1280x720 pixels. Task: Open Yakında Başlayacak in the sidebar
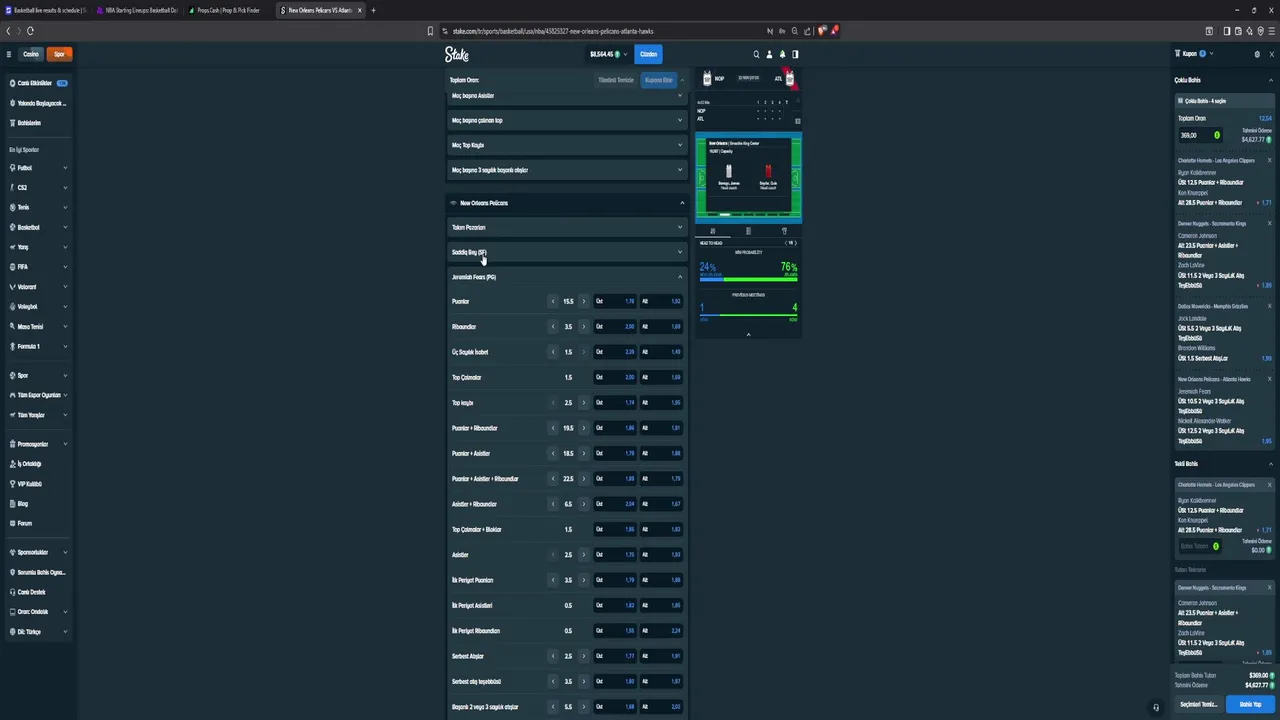pos(37,103)
